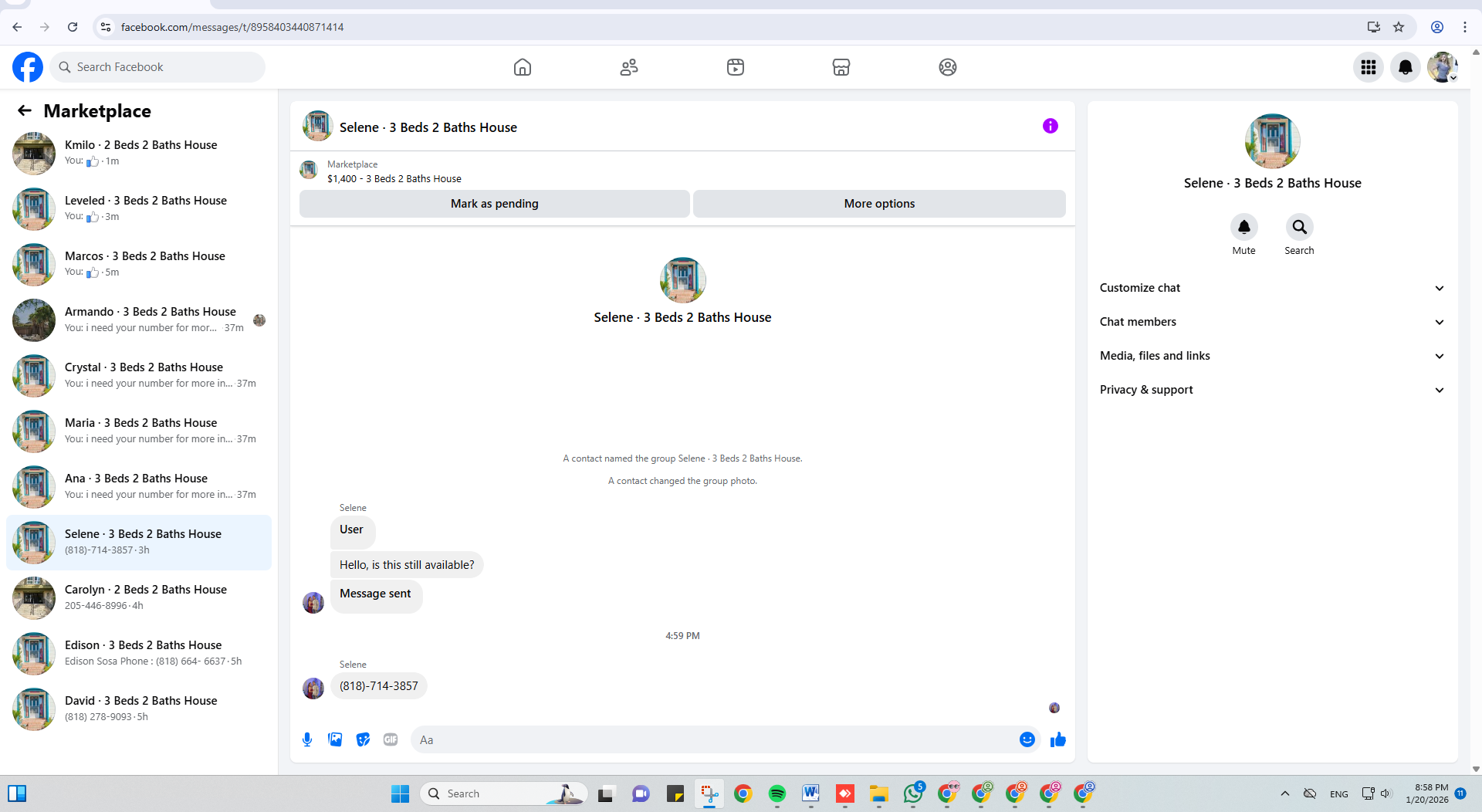Open Edison 3 Beds 2 Baths House chat
1482x812 pixels.
[x=139, y=653]
